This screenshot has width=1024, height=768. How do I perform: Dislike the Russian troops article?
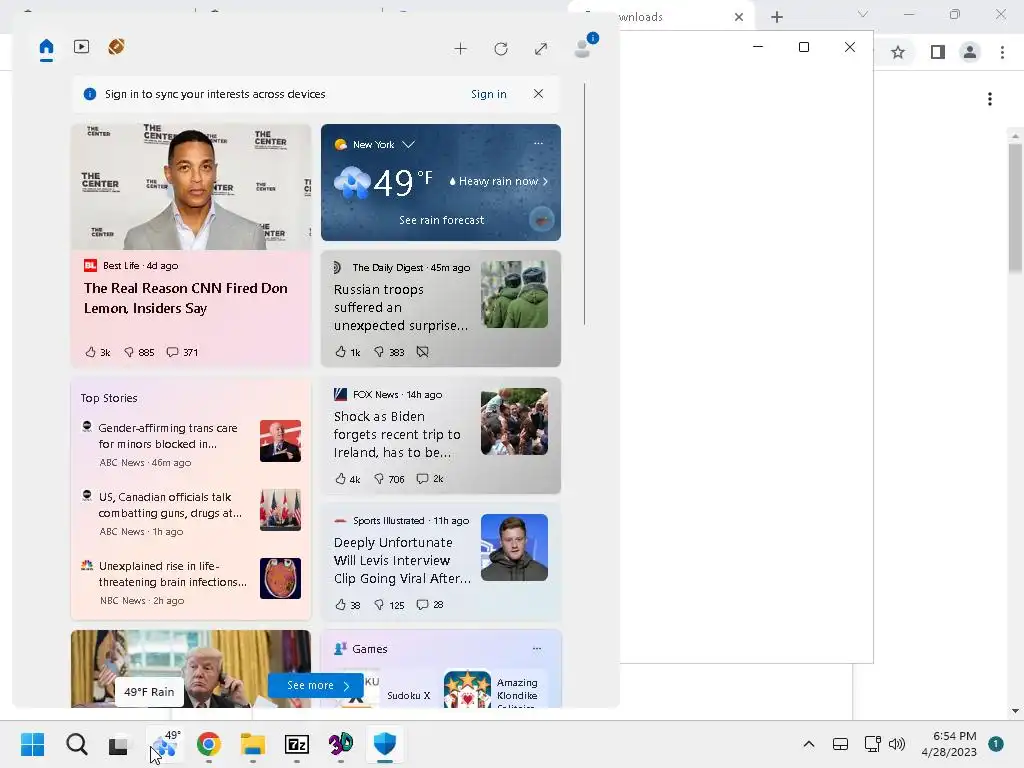pyautogui.click(x=389, y=352)
